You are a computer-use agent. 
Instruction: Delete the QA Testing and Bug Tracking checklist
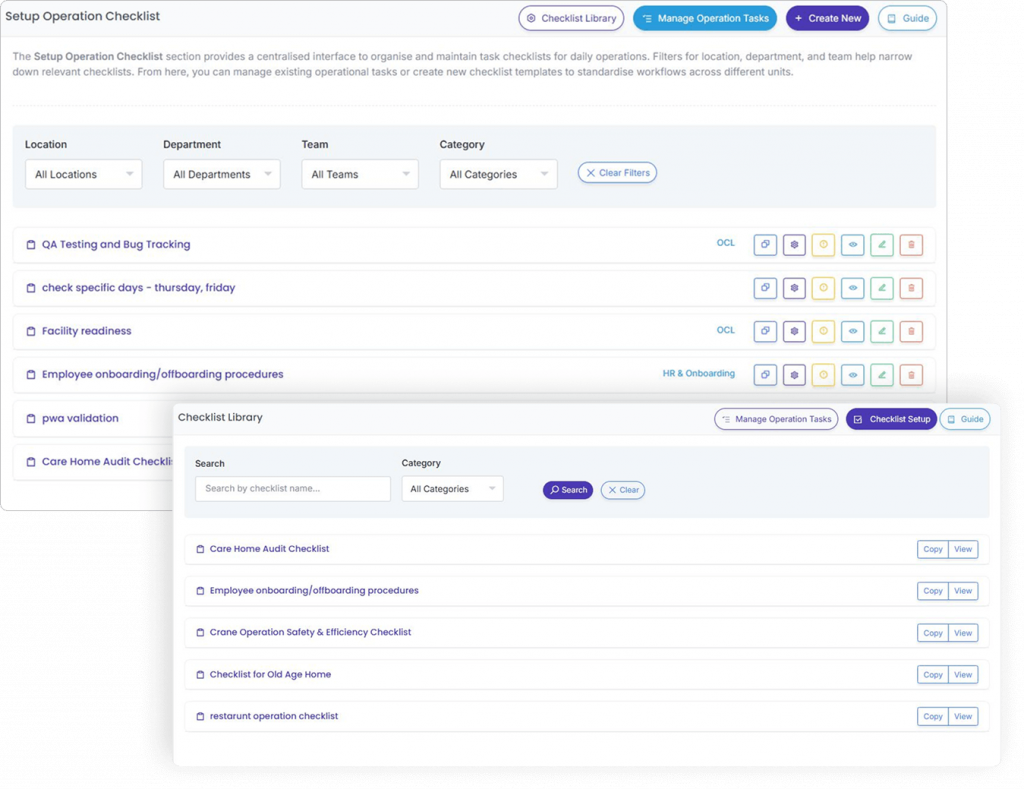coord(911,244)
